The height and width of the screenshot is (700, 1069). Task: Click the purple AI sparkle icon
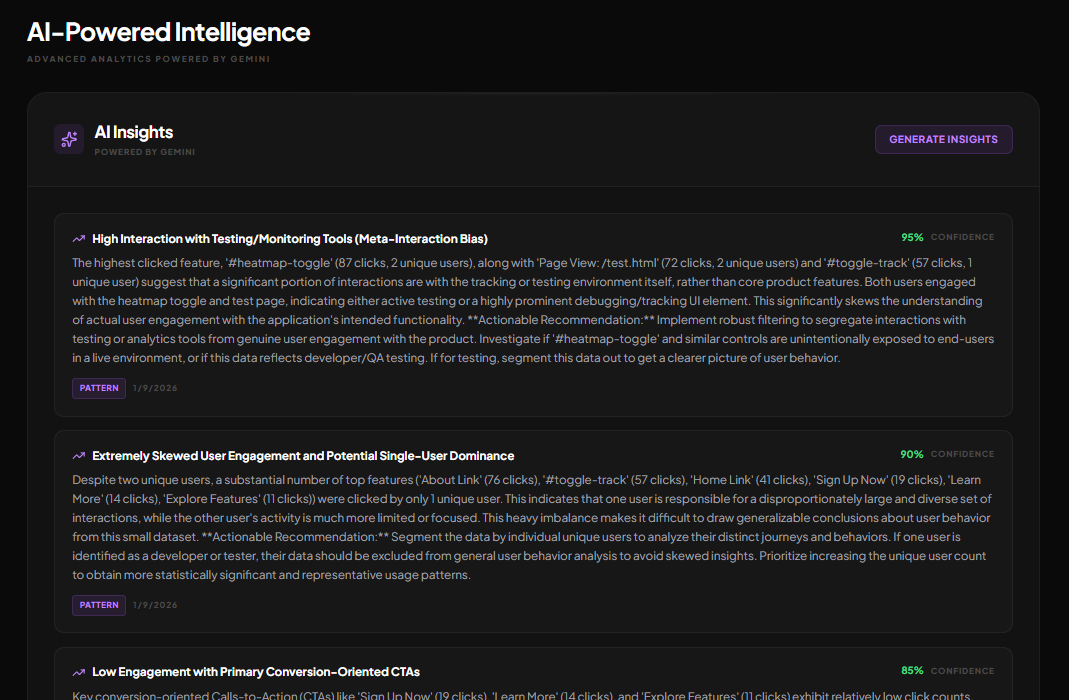(68, 139)
